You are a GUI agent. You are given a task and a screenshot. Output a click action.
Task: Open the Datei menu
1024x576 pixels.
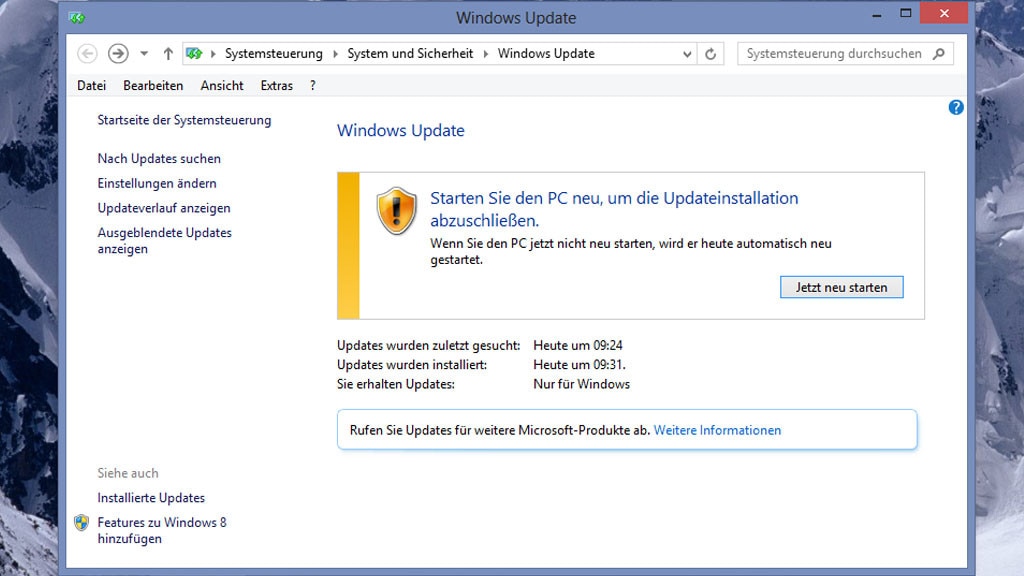91,85
